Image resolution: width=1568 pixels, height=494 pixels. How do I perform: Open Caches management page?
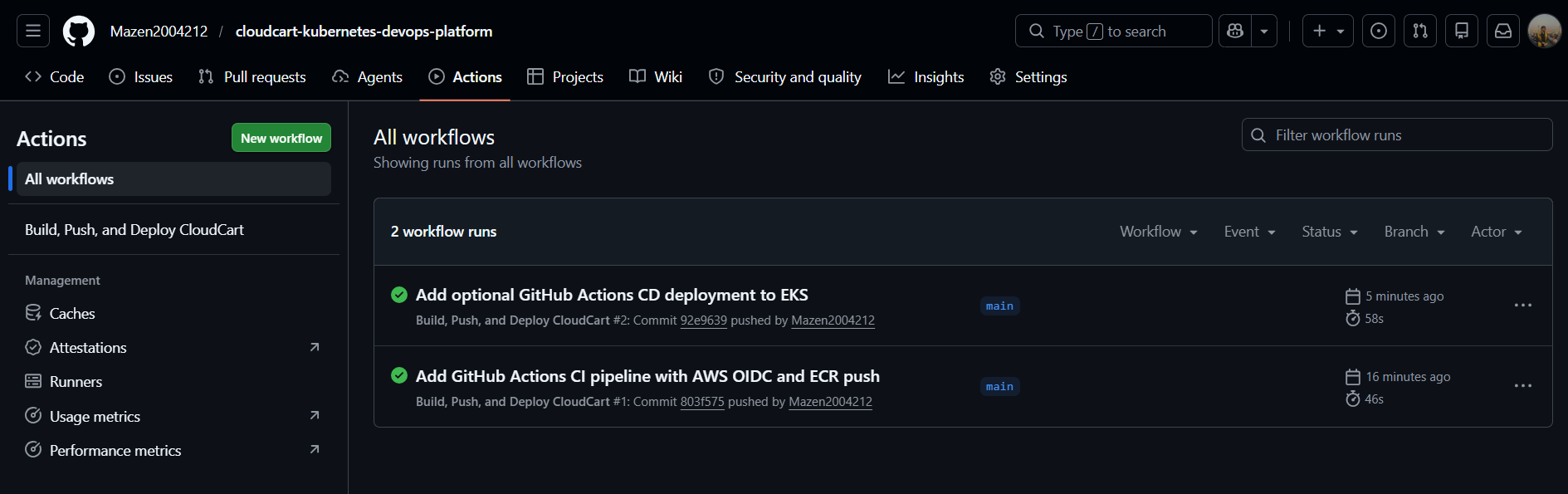173,314
